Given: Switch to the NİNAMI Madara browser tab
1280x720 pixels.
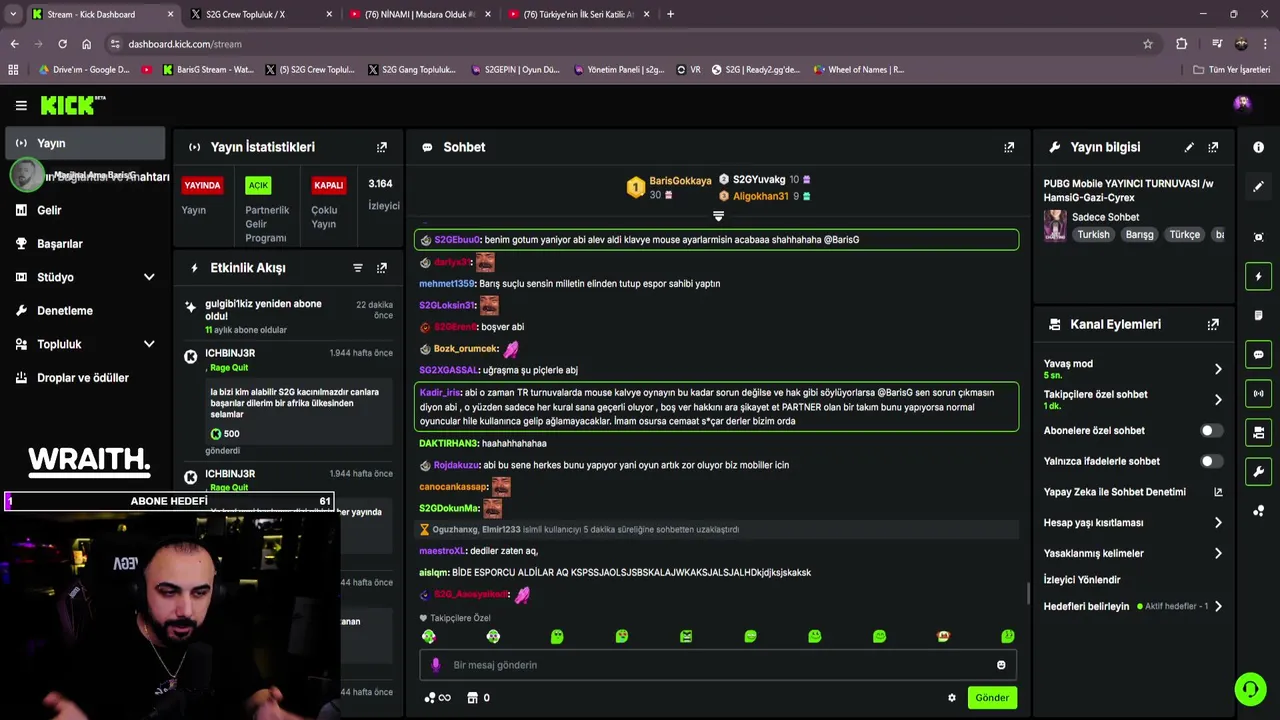Looking at the screenshot, I should coord(420,14).
